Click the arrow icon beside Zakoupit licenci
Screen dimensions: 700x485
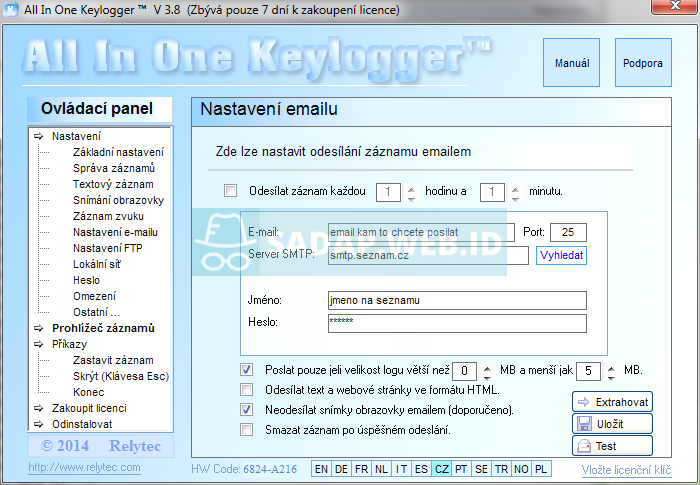point(39,408)
